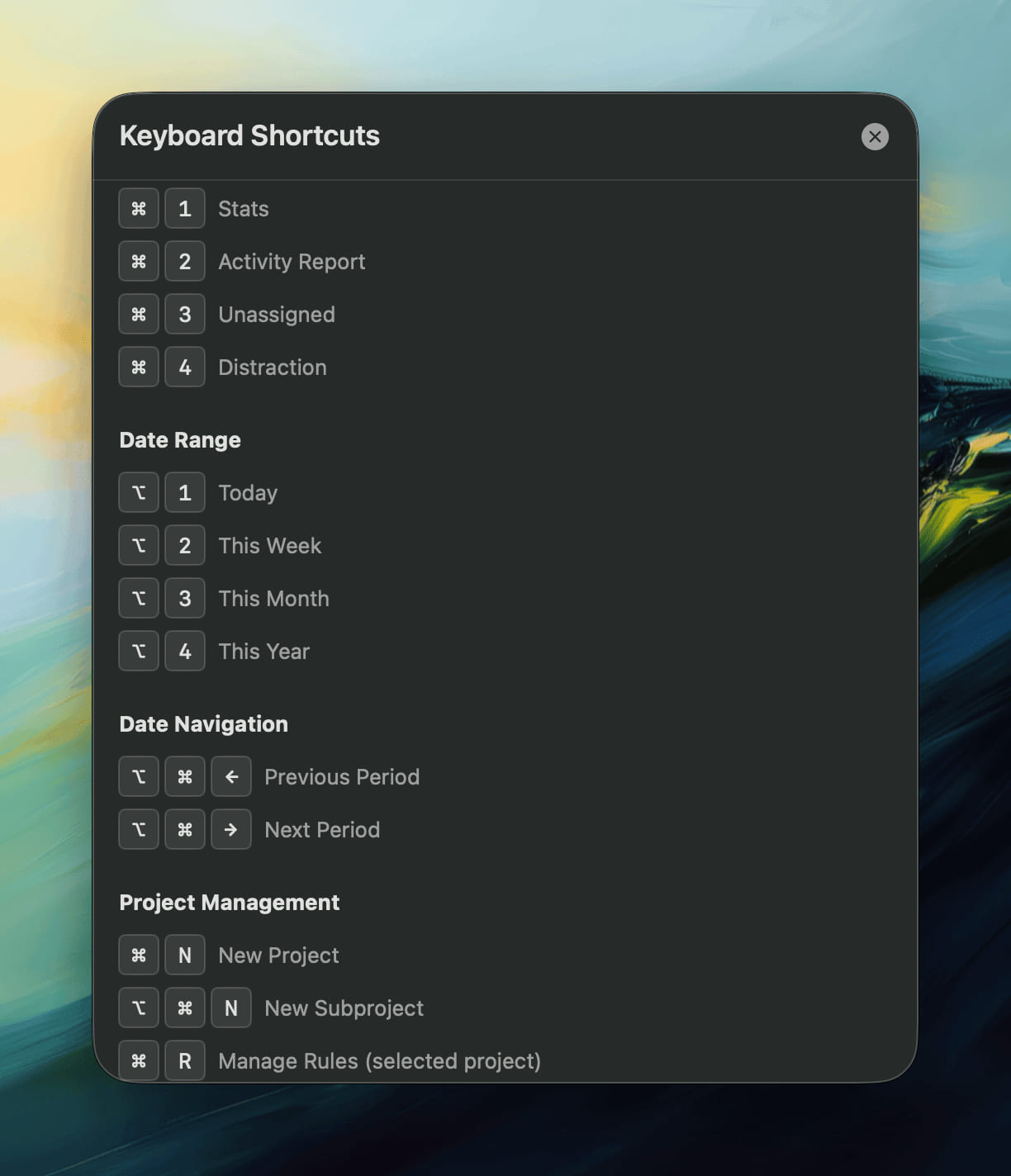Click the command key icon beside Stats

[x=139, y=209]
